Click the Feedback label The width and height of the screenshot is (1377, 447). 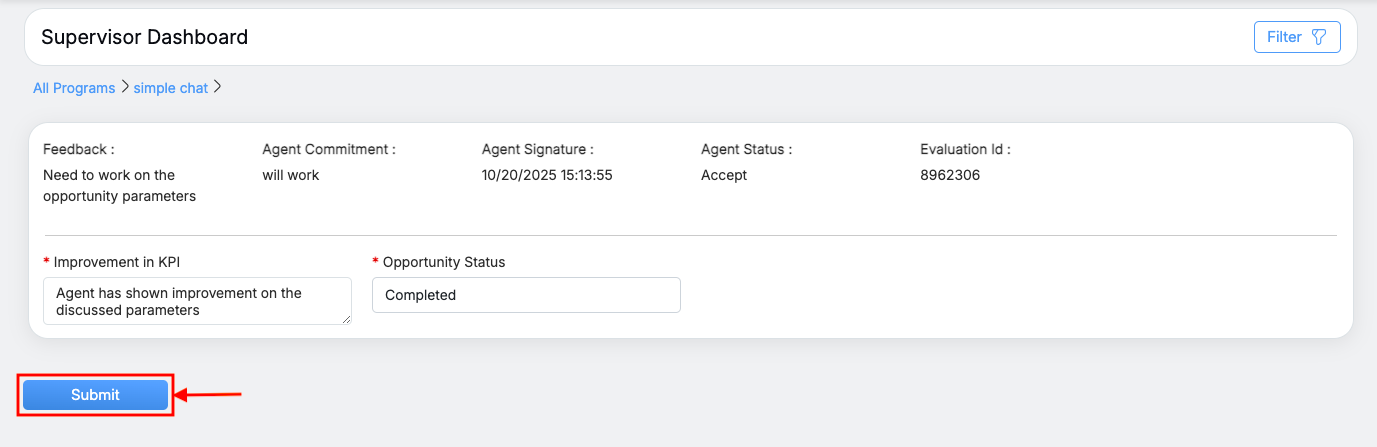79,149
